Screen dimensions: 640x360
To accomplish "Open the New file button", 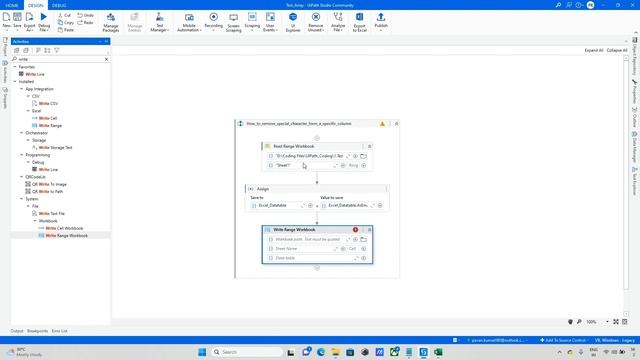I will tap(7, 21).
